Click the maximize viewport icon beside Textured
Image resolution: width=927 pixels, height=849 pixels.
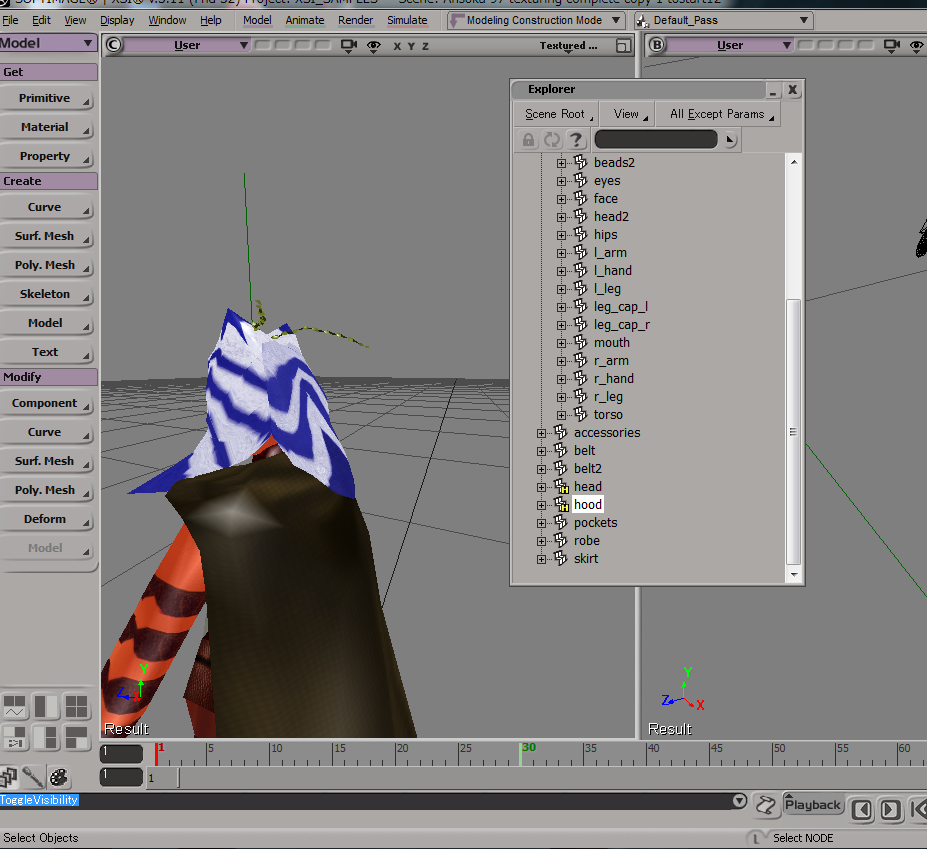pyautogui.click(x=623, y=46)
